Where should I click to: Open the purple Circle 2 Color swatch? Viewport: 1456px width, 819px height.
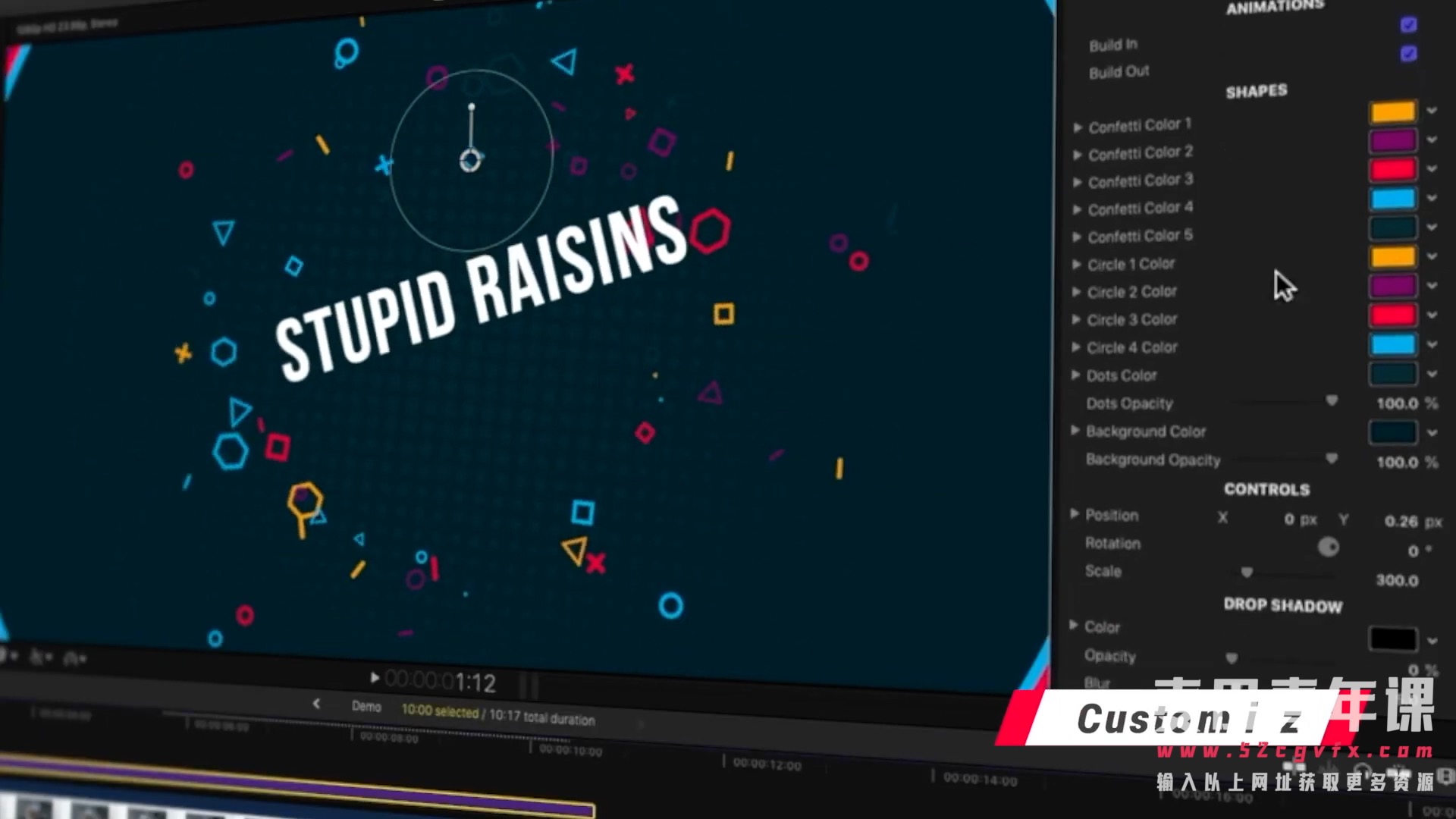tap(1393, 286)
